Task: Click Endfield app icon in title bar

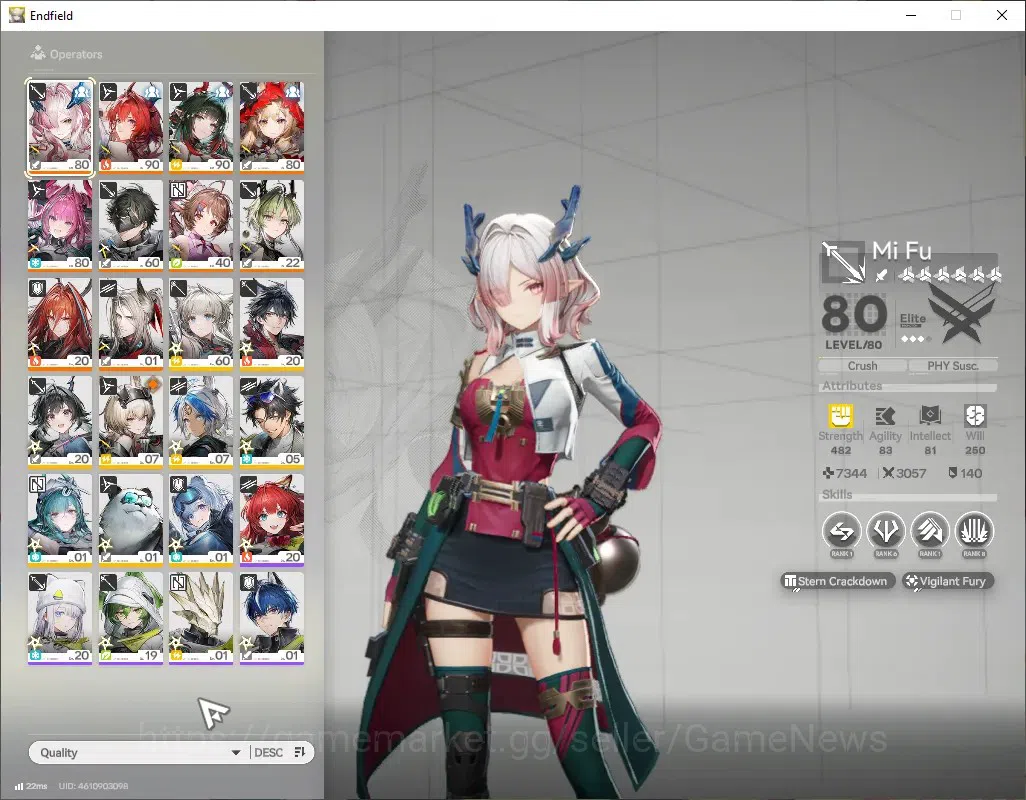Action: (x=16, y=15)
